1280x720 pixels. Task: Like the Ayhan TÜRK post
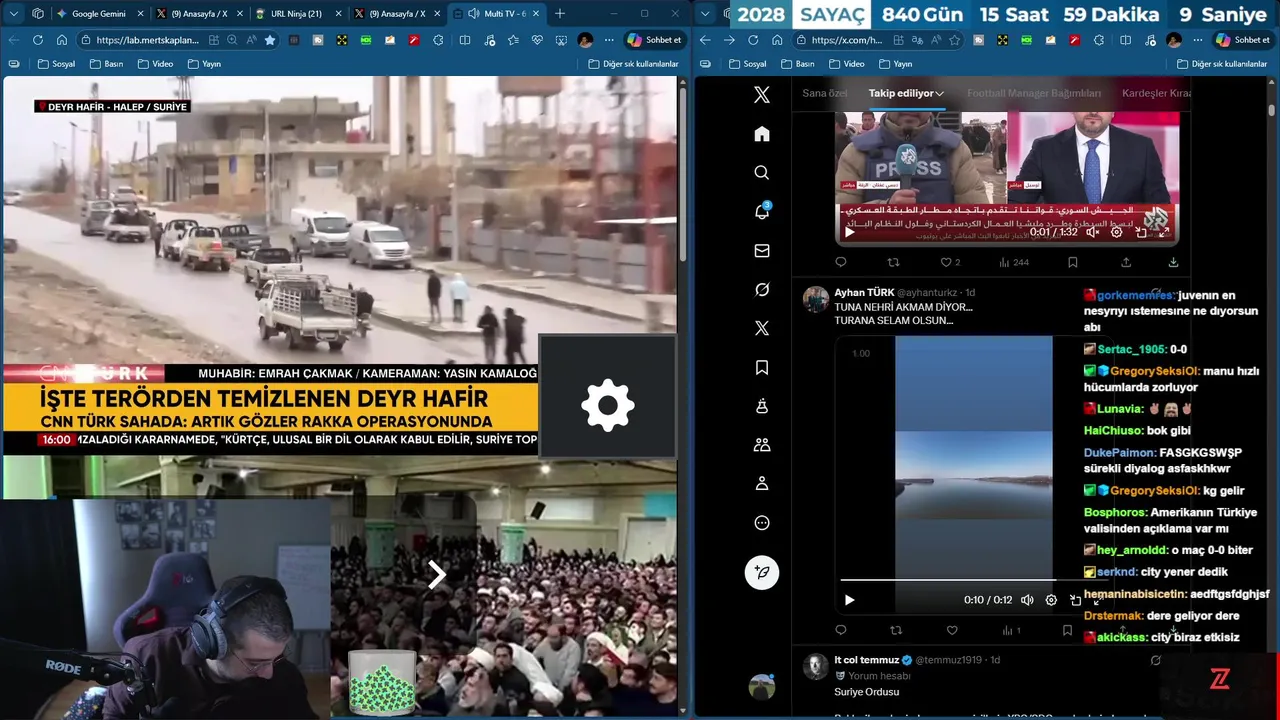pos(952,630)
